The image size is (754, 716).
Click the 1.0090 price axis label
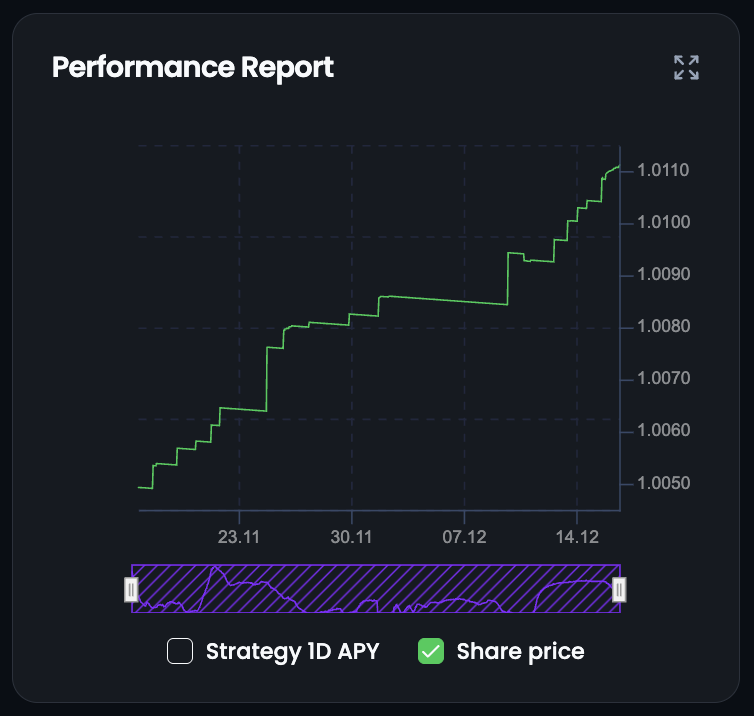661,275
